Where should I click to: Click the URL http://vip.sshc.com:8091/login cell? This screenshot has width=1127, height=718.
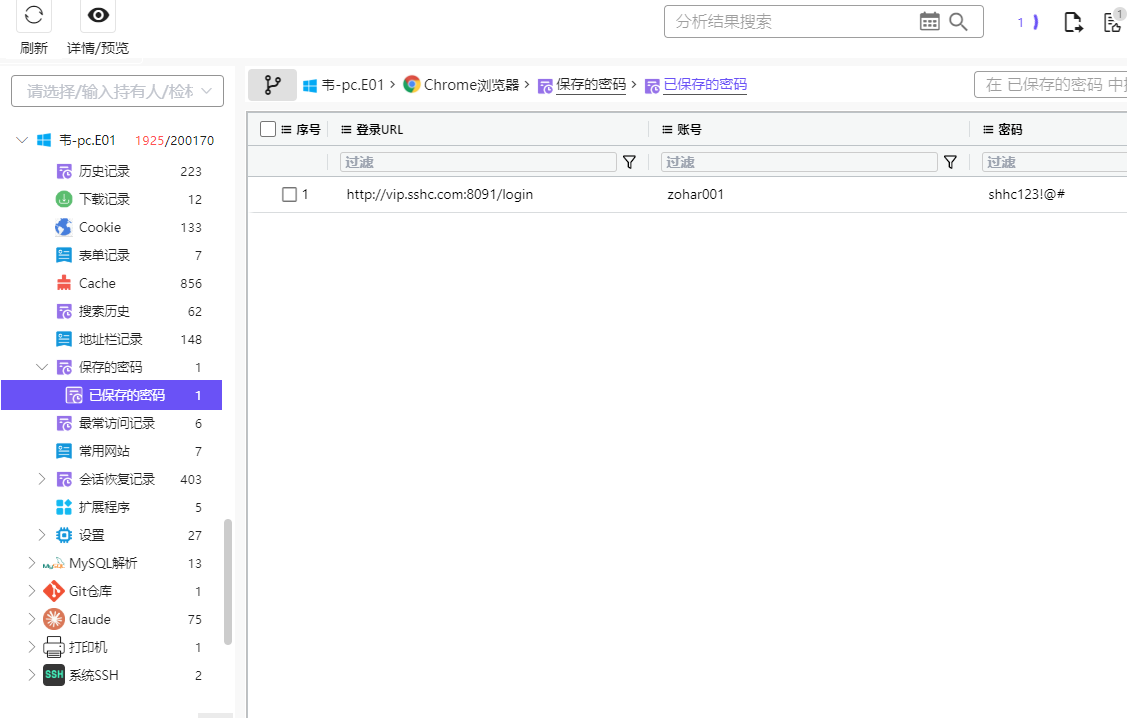(440, 195)
